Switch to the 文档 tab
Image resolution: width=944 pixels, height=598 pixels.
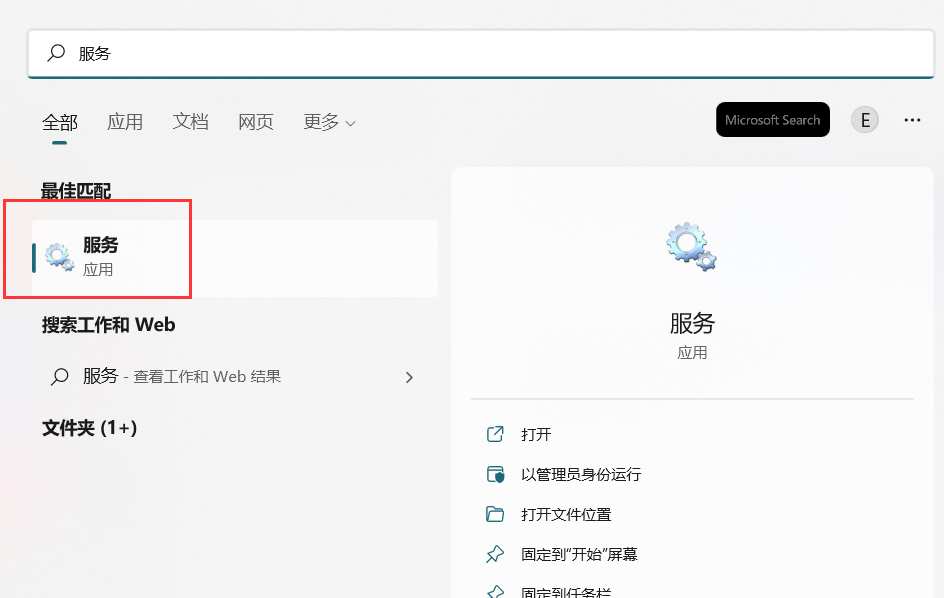[x=190, y=122]
